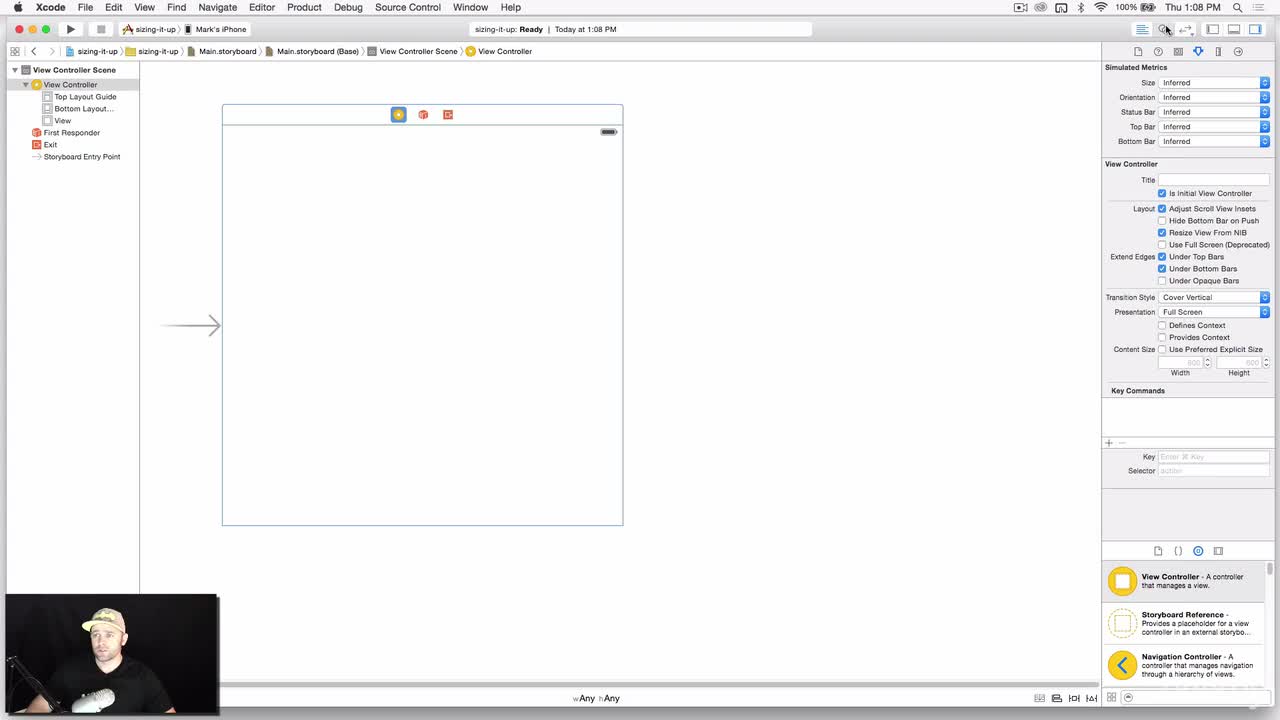Run the project with the Play button
1280x720 pixels.
pyautogui.click(x=71, y=29)
